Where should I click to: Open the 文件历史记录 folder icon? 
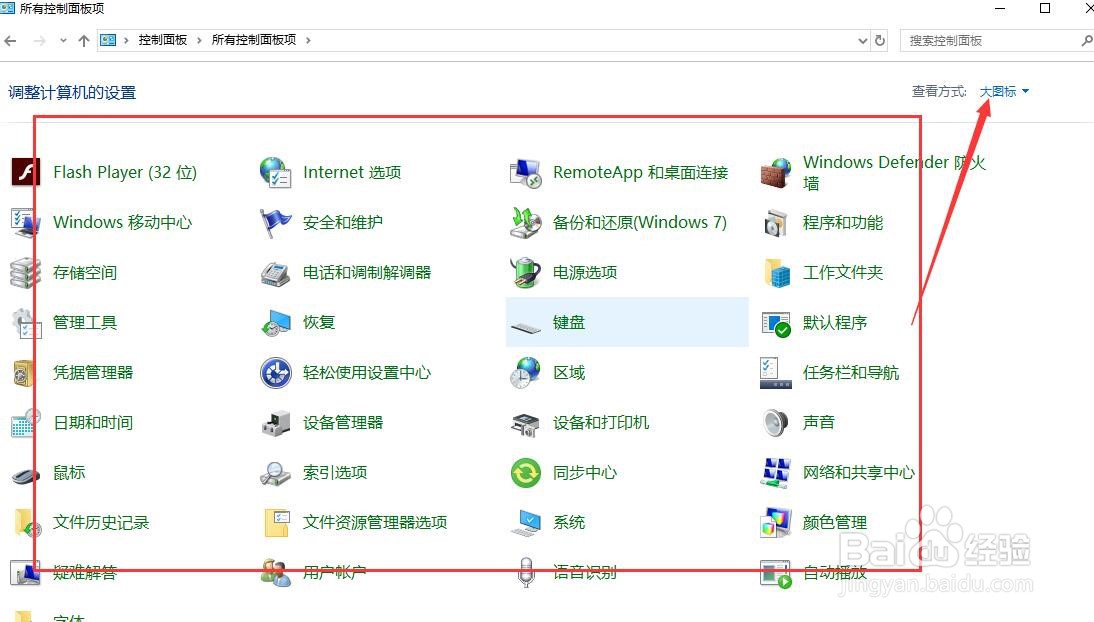click(x=28, y=522)
